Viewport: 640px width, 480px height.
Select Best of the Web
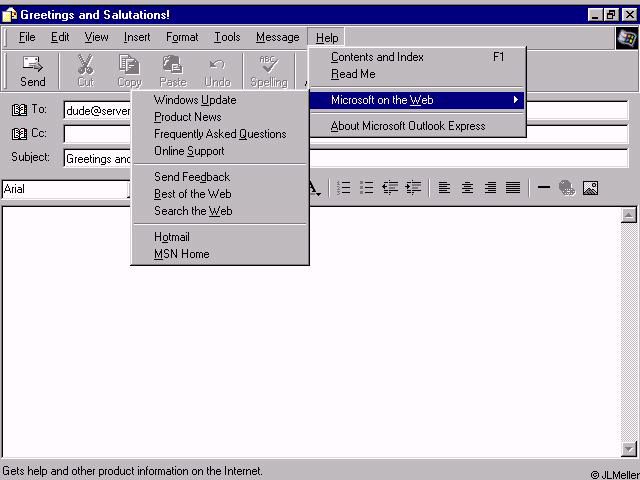220,194
